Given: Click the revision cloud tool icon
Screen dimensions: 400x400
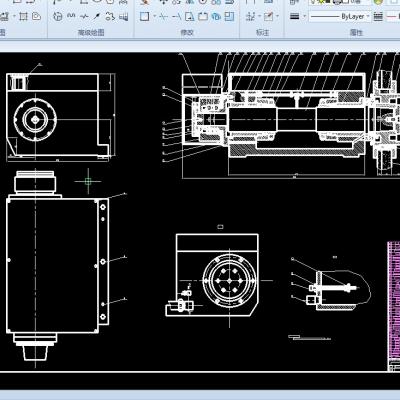Looking at the screenshot, I should pos(110,16).
